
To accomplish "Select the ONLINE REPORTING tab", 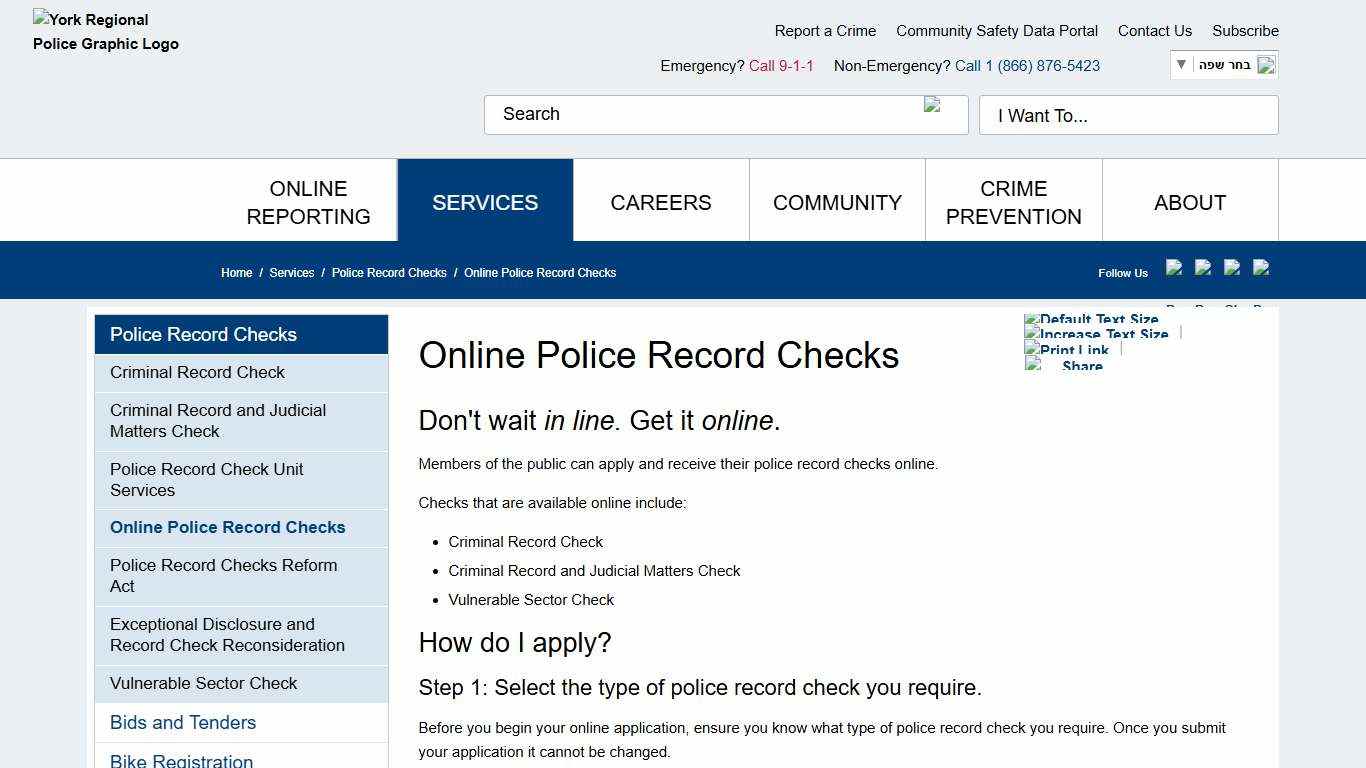I will [x=308, y=202].
